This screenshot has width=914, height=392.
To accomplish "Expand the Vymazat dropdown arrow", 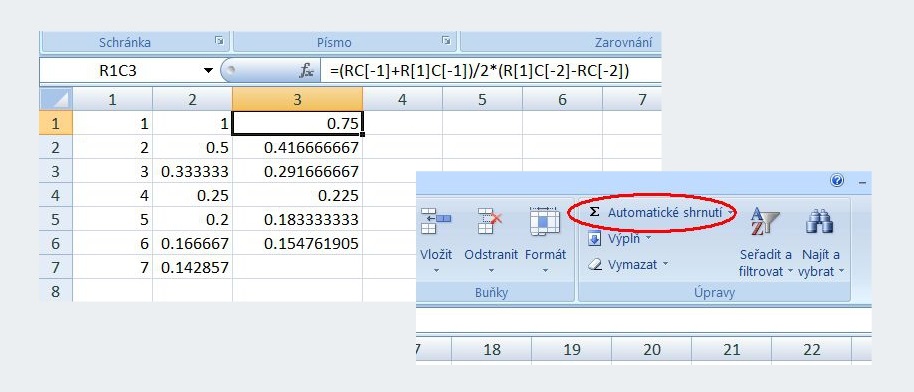I will (x=665, y=265).
